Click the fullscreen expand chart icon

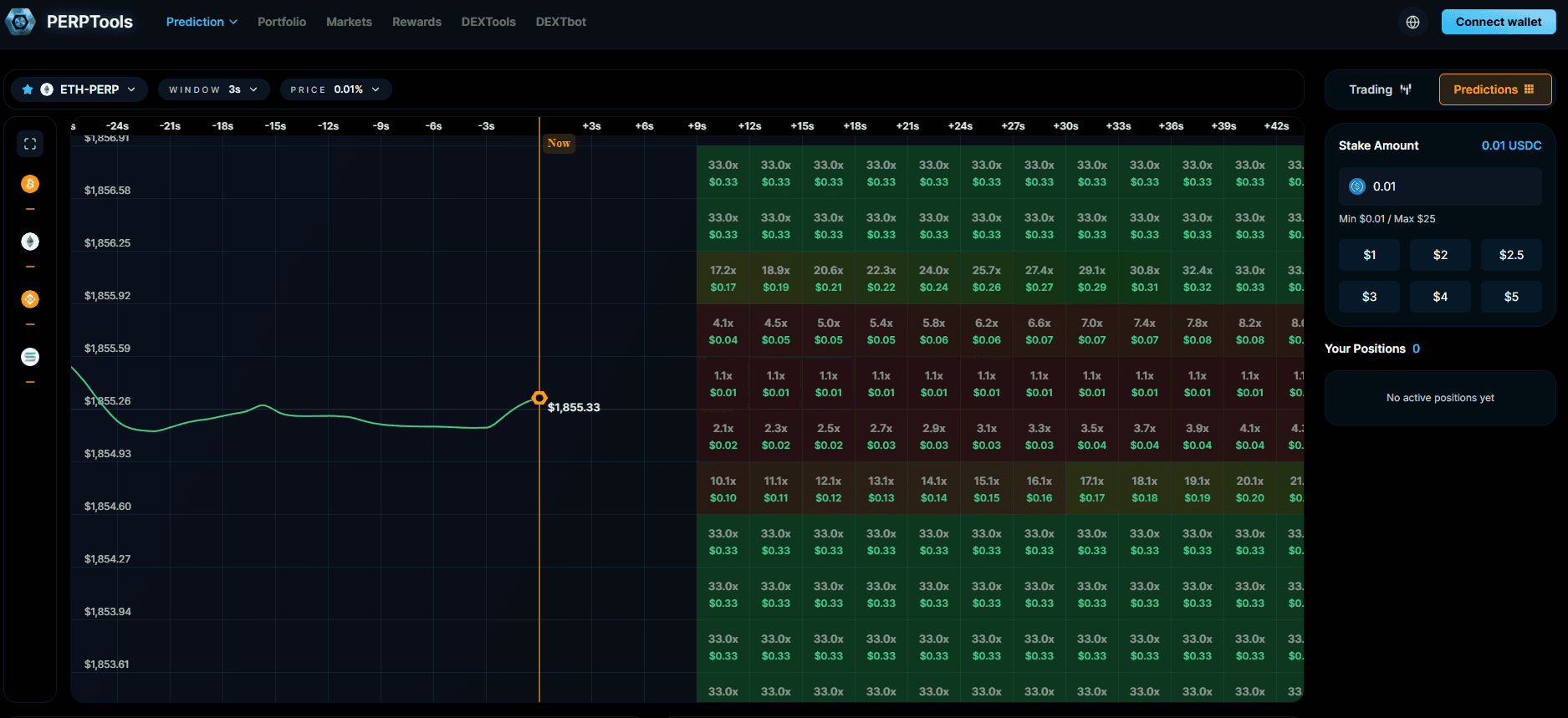pyautogui.click(x=30, y=144)
